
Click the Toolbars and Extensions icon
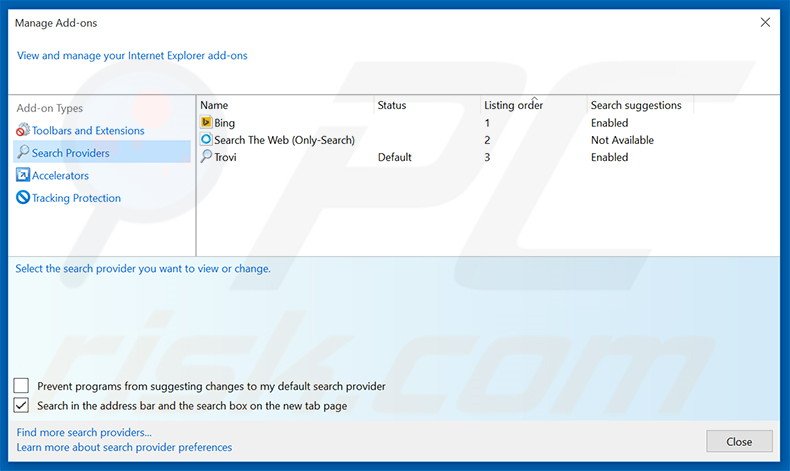(23, 130)
